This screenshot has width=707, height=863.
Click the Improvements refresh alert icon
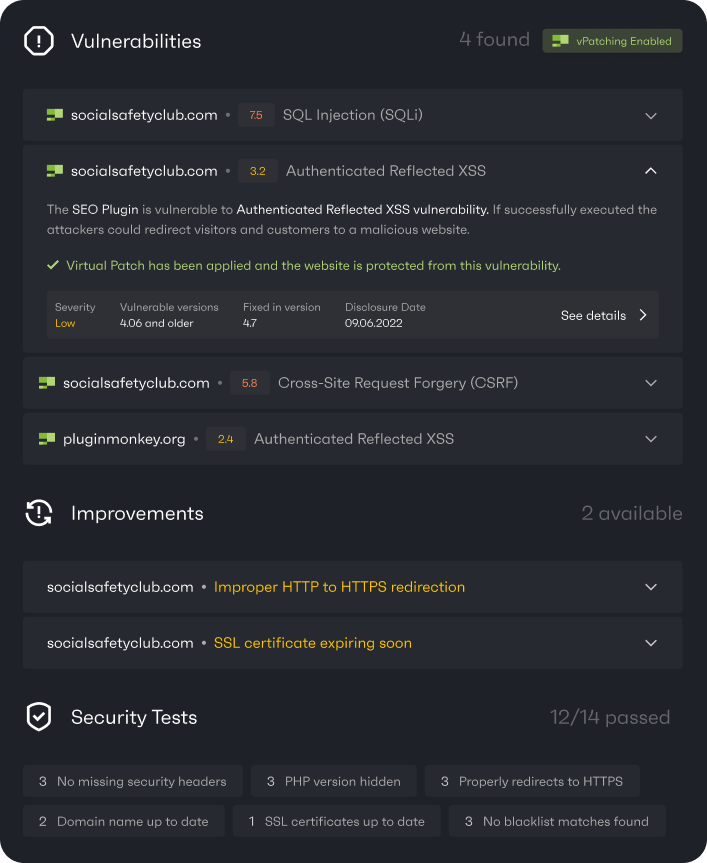click(38, 513)
